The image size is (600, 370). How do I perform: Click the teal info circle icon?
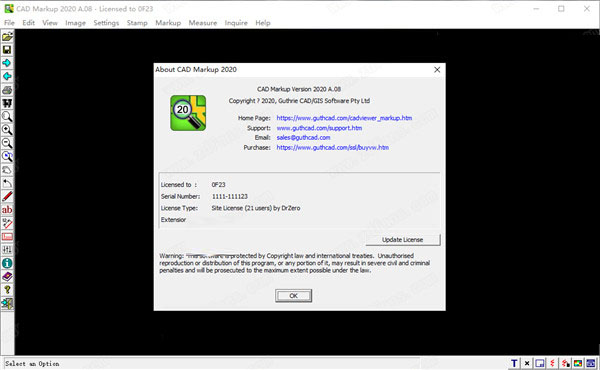point(7,263)
